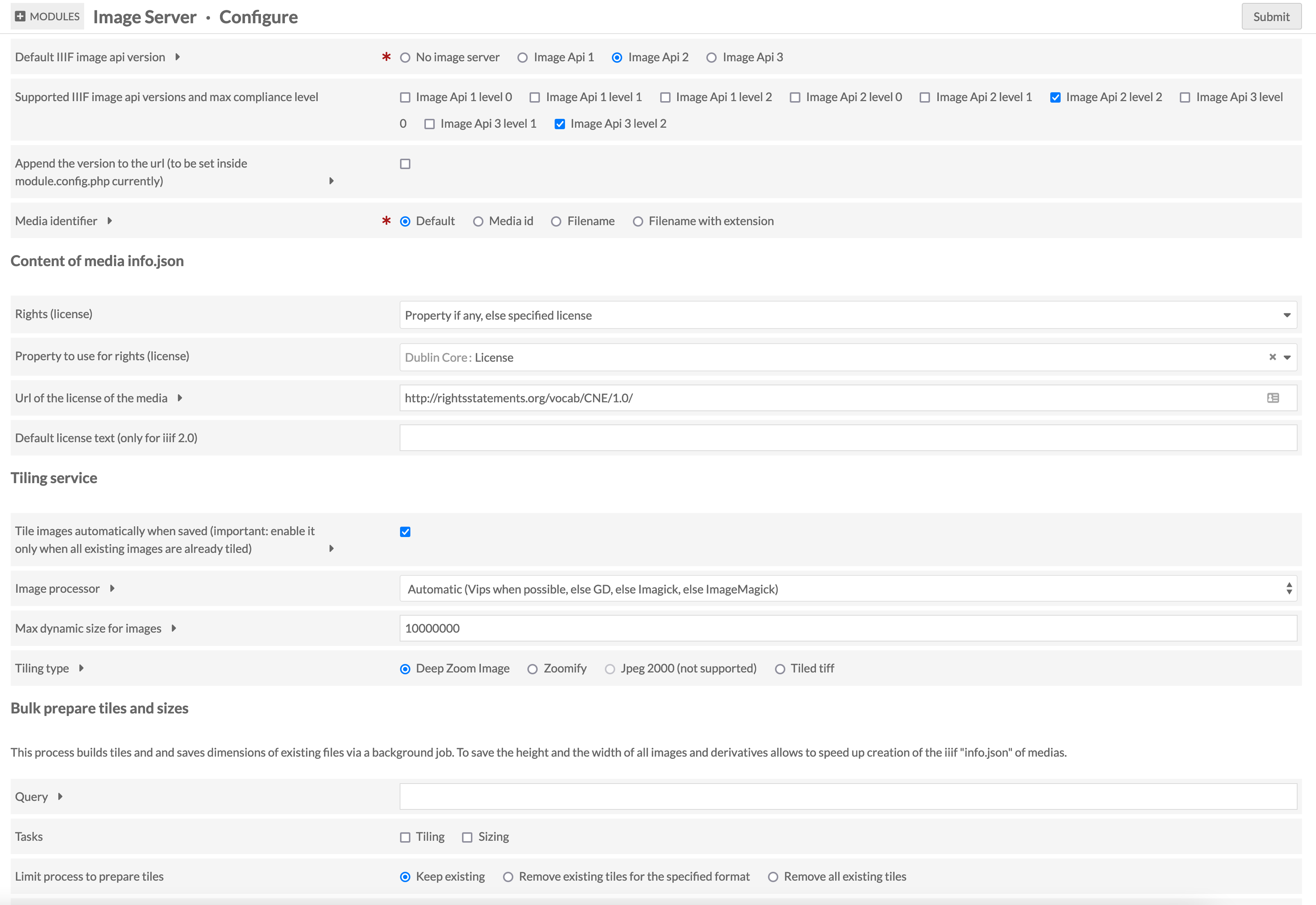The height and width of the screenshot is (905, 1316).
Task: Check Image Api 1 level 2
Action: [665, 97]
